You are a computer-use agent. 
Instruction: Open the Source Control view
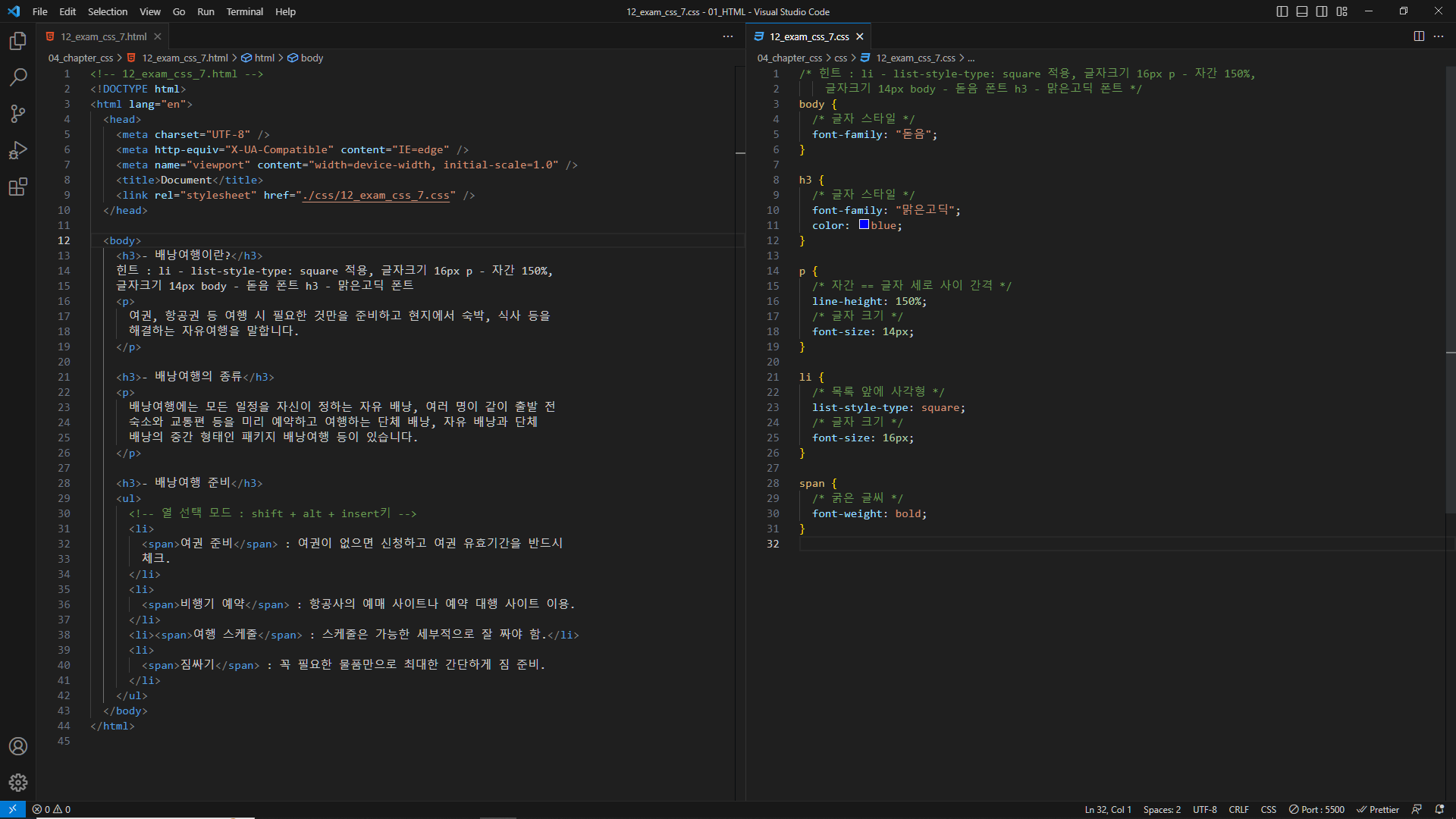point(18,114)
